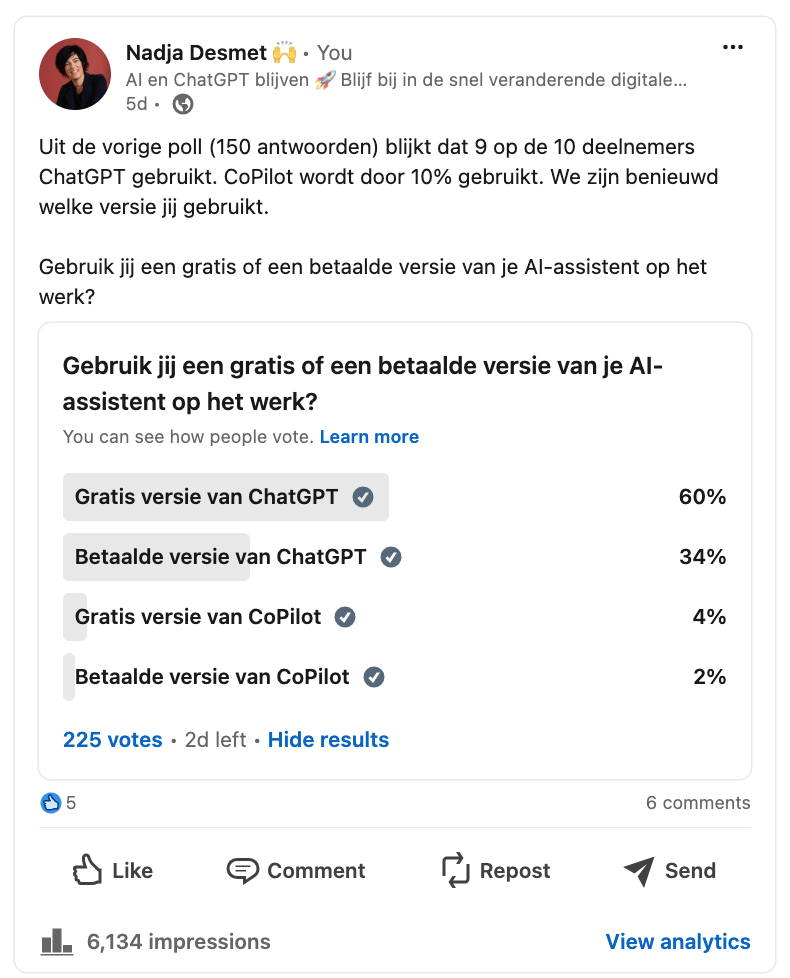Screen dimensions: 790x978
Task: Select the Gratis versie van CoPilot option
Action: (x=395, y=617)
